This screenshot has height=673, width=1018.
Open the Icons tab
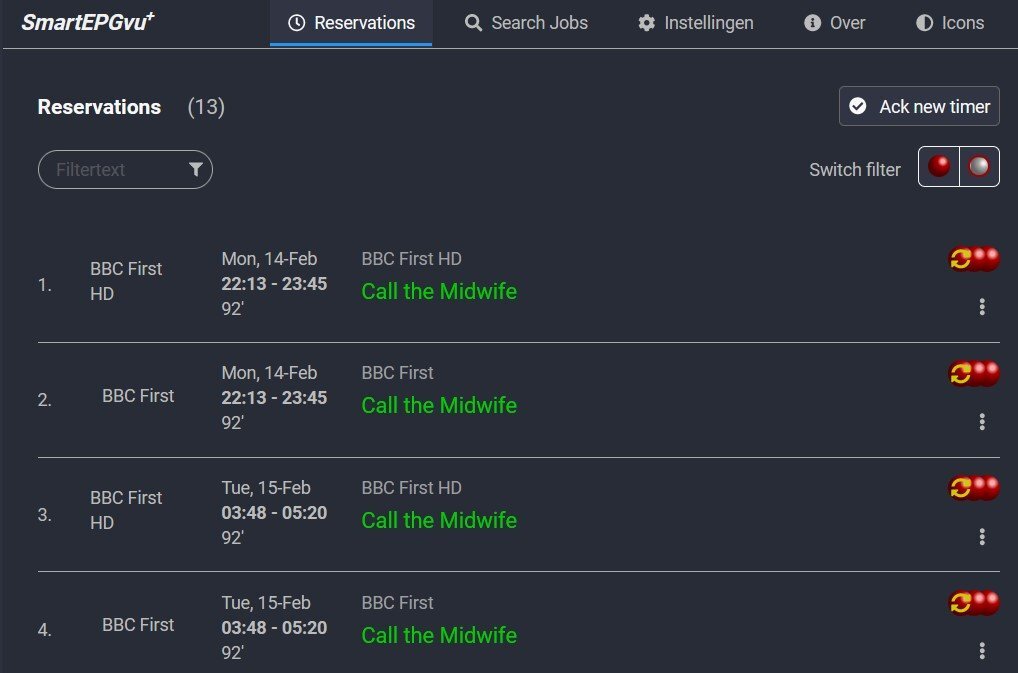[950, 22]
